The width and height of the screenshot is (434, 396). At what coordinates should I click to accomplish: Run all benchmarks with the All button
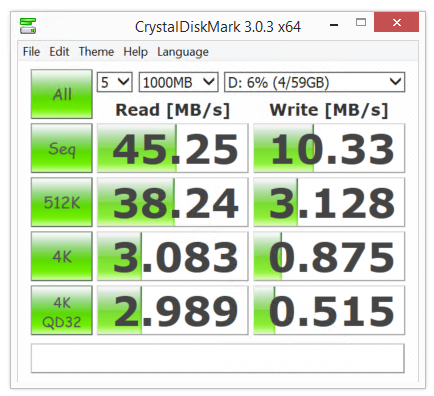(x=62, y=94)
